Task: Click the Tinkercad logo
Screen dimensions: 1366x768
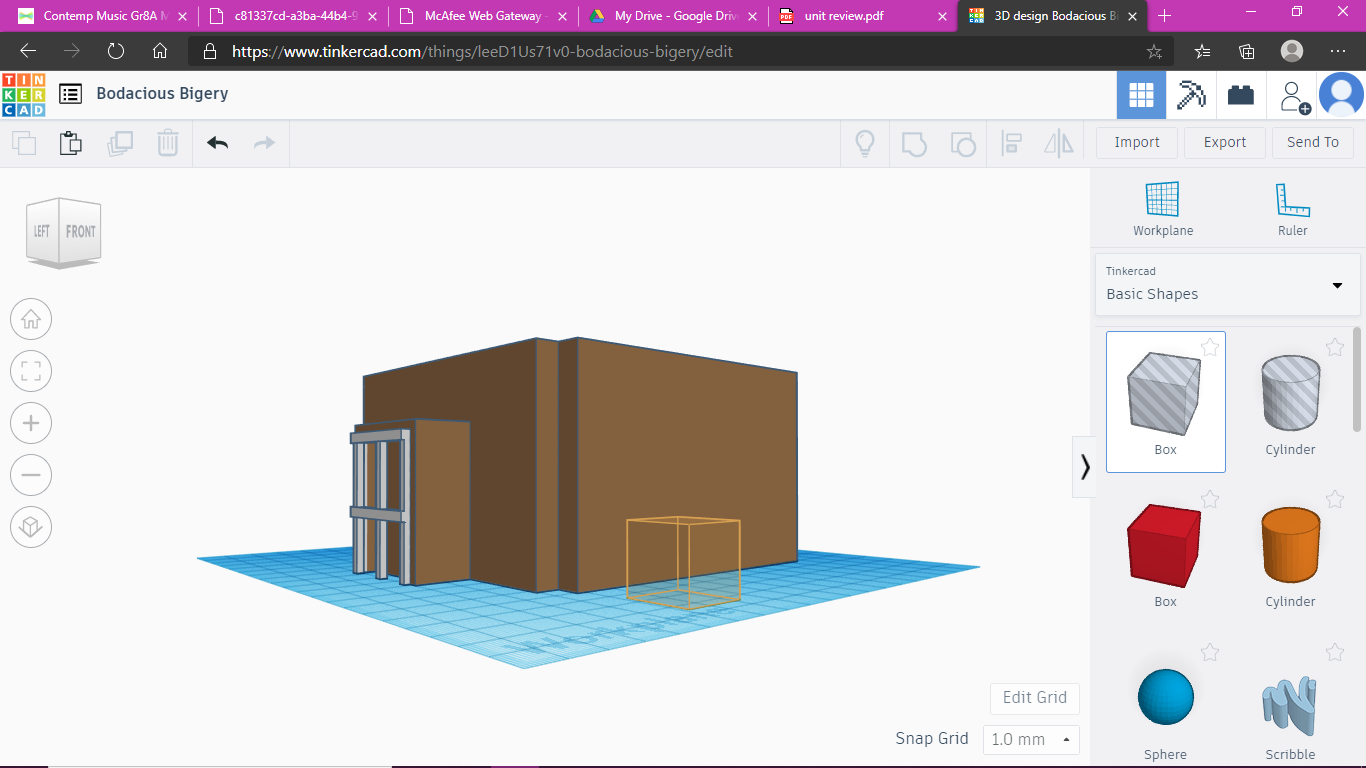Action: pyautogui.click(x=23, y=94)
